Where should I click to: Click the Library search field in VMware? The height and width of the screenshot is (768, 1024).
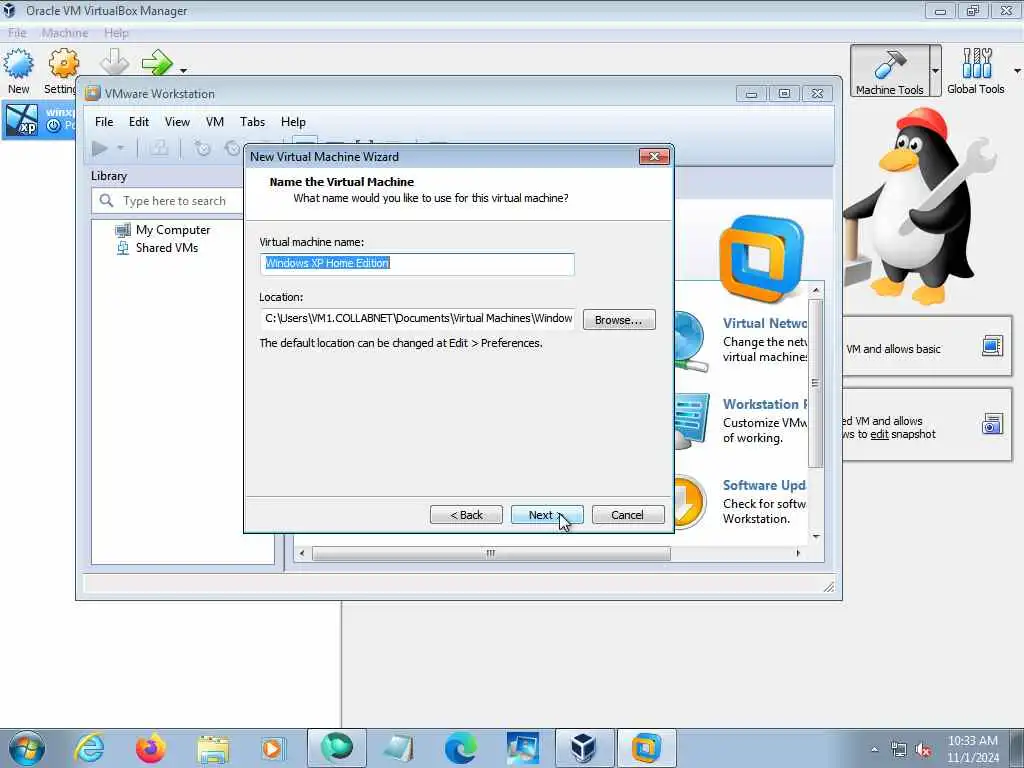coord(167,200)
